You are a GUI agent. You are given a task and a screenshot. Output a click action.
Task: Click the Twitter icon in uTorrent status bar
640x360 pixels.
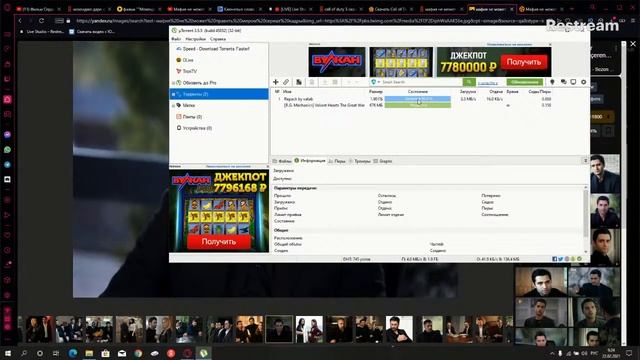560,259
